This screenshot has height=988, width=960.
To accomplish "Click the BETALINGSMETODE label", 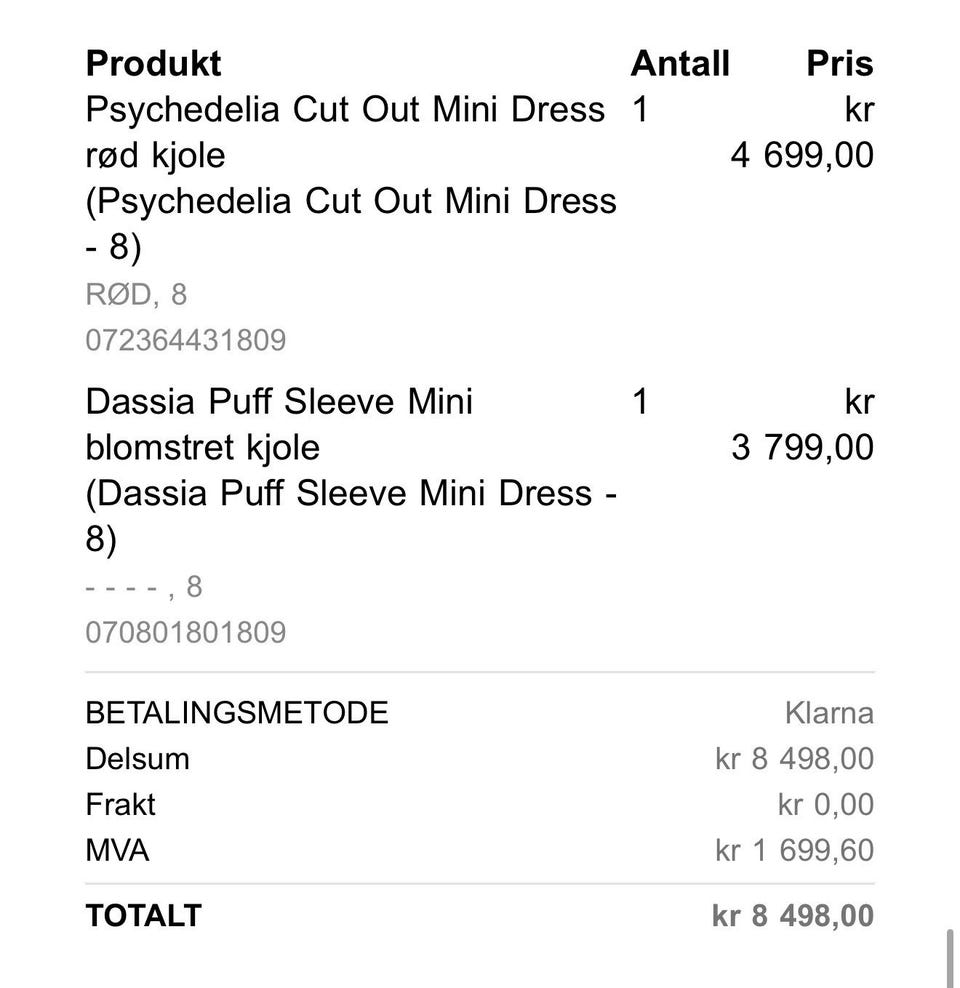I will tap(237, 713).
